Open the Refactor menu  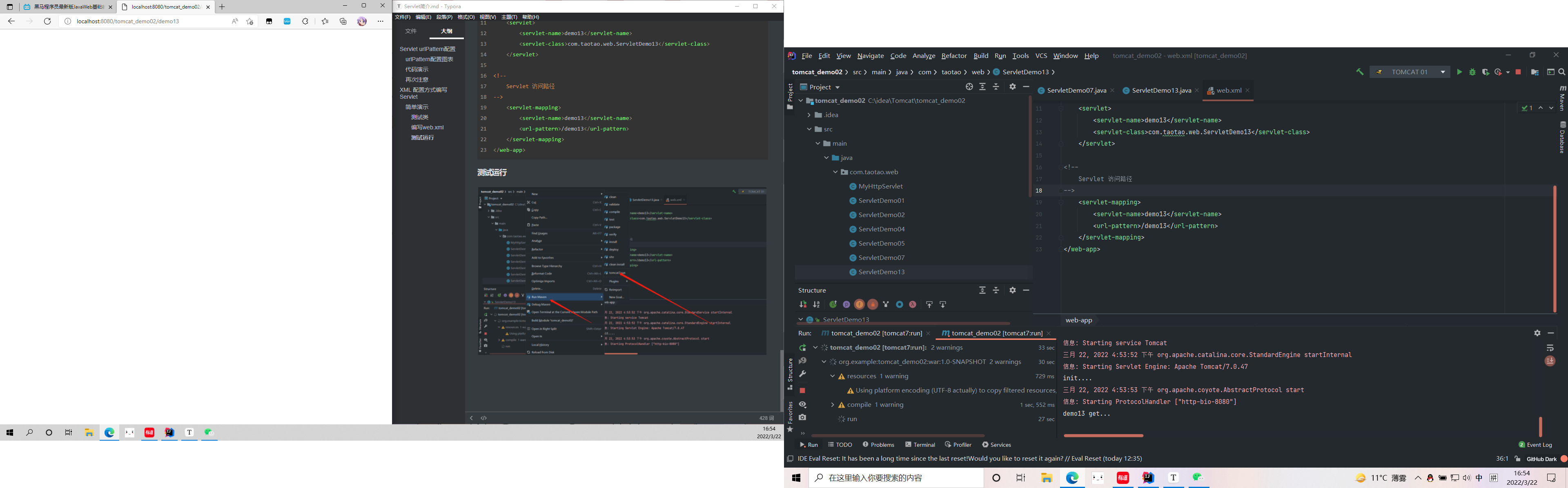pyautogui.click(x=954, y=55)
